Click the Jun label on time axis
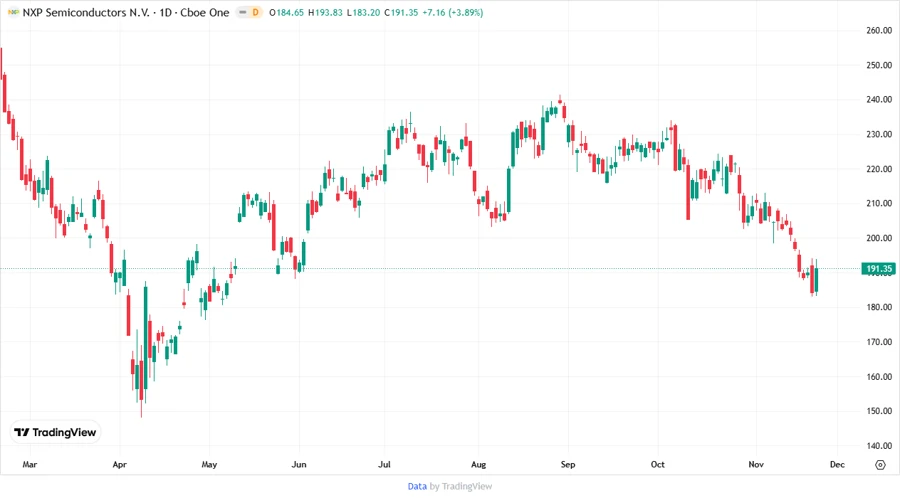This screenshot has height=498, width=900. tap(299, 464)
